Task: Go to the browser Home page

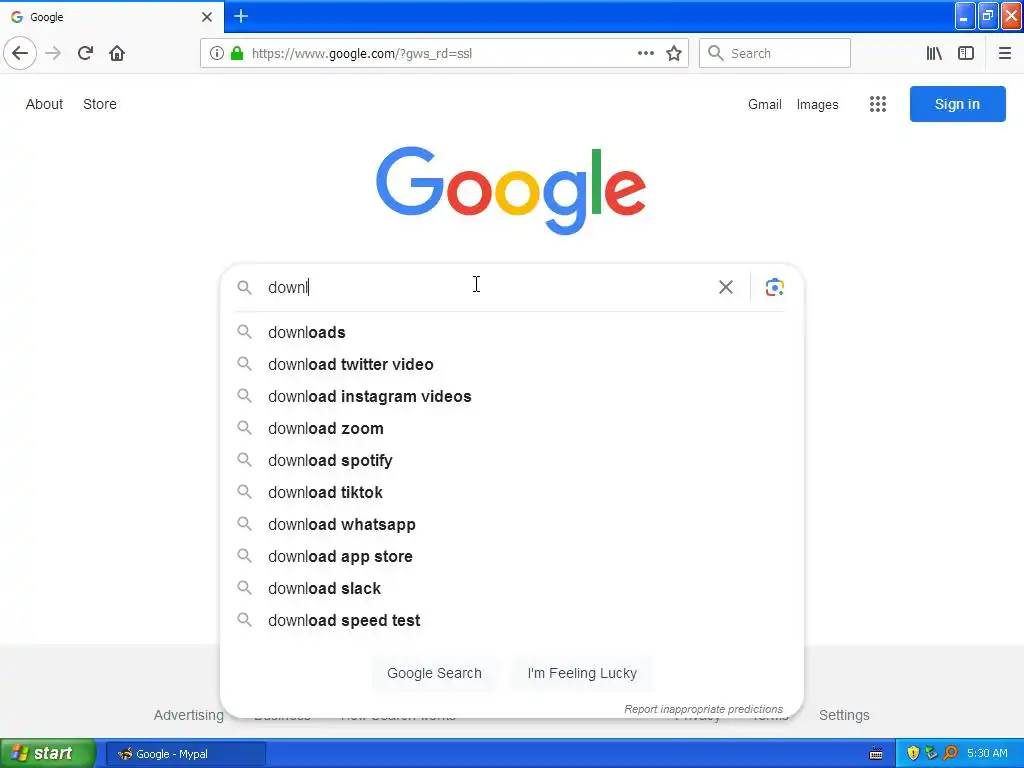Action: tap(117, 53)
